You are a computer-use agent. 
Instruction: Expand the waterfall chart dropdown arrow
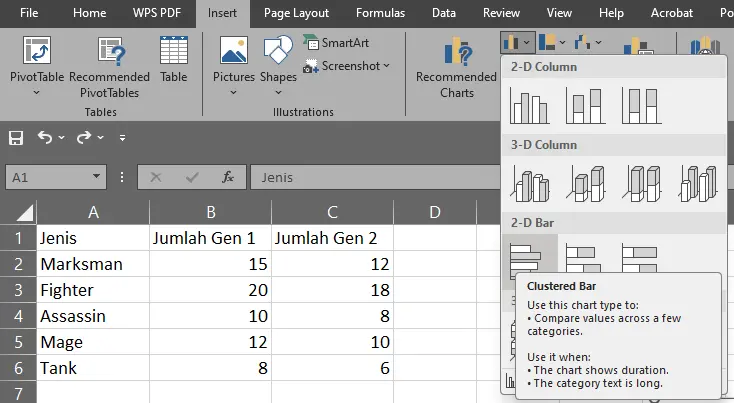pos(598,43)
